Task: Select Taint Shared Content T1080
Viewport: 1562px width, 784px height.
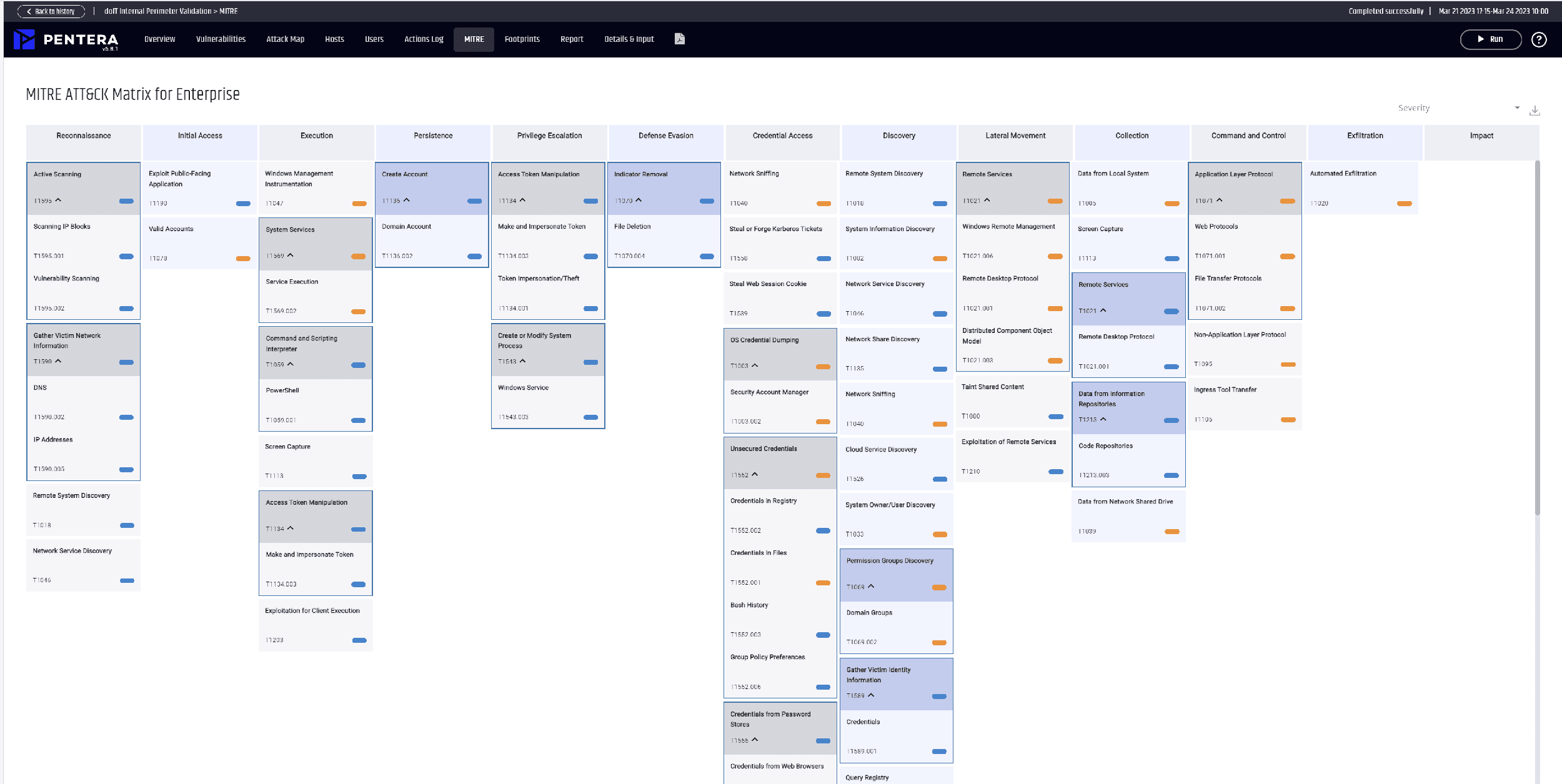Action: [1013, 402]
